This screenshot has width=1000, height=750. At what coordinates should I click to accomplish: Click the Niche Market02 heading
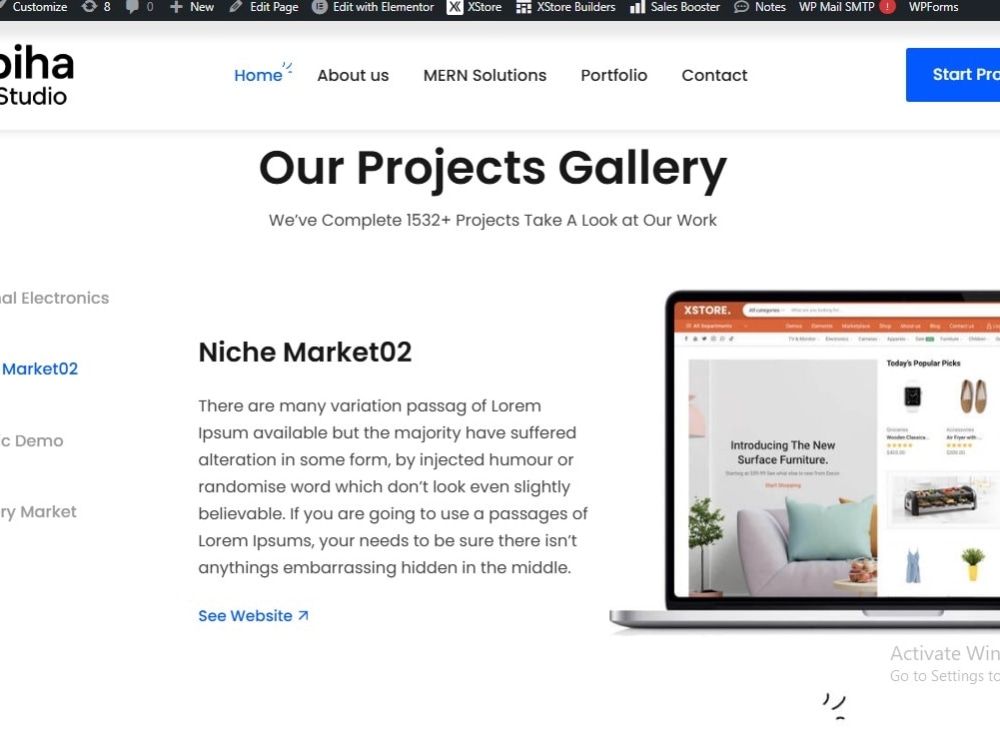pos(305,352)
